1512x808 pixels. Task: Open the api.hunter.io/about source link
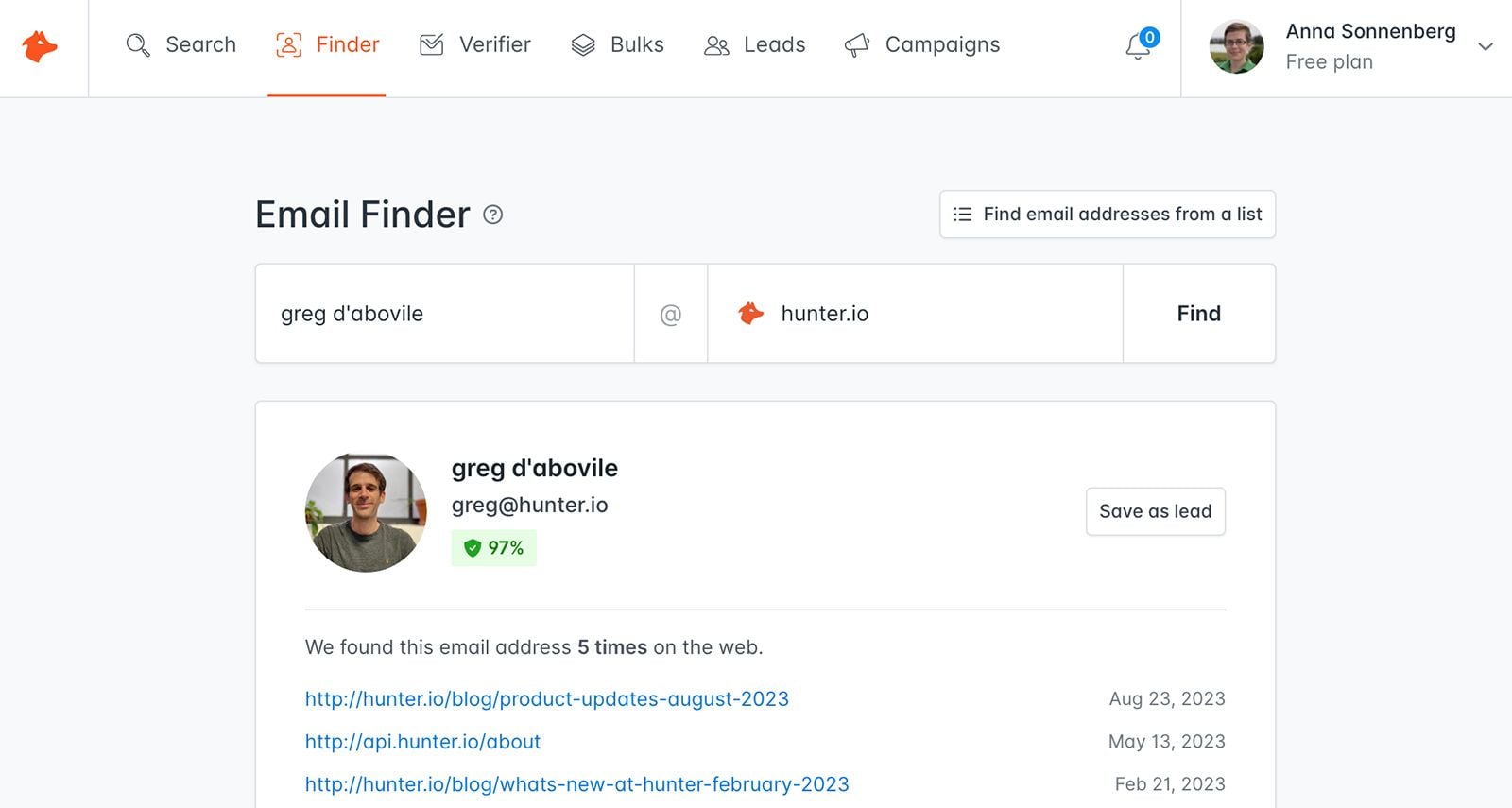(423, 742)
